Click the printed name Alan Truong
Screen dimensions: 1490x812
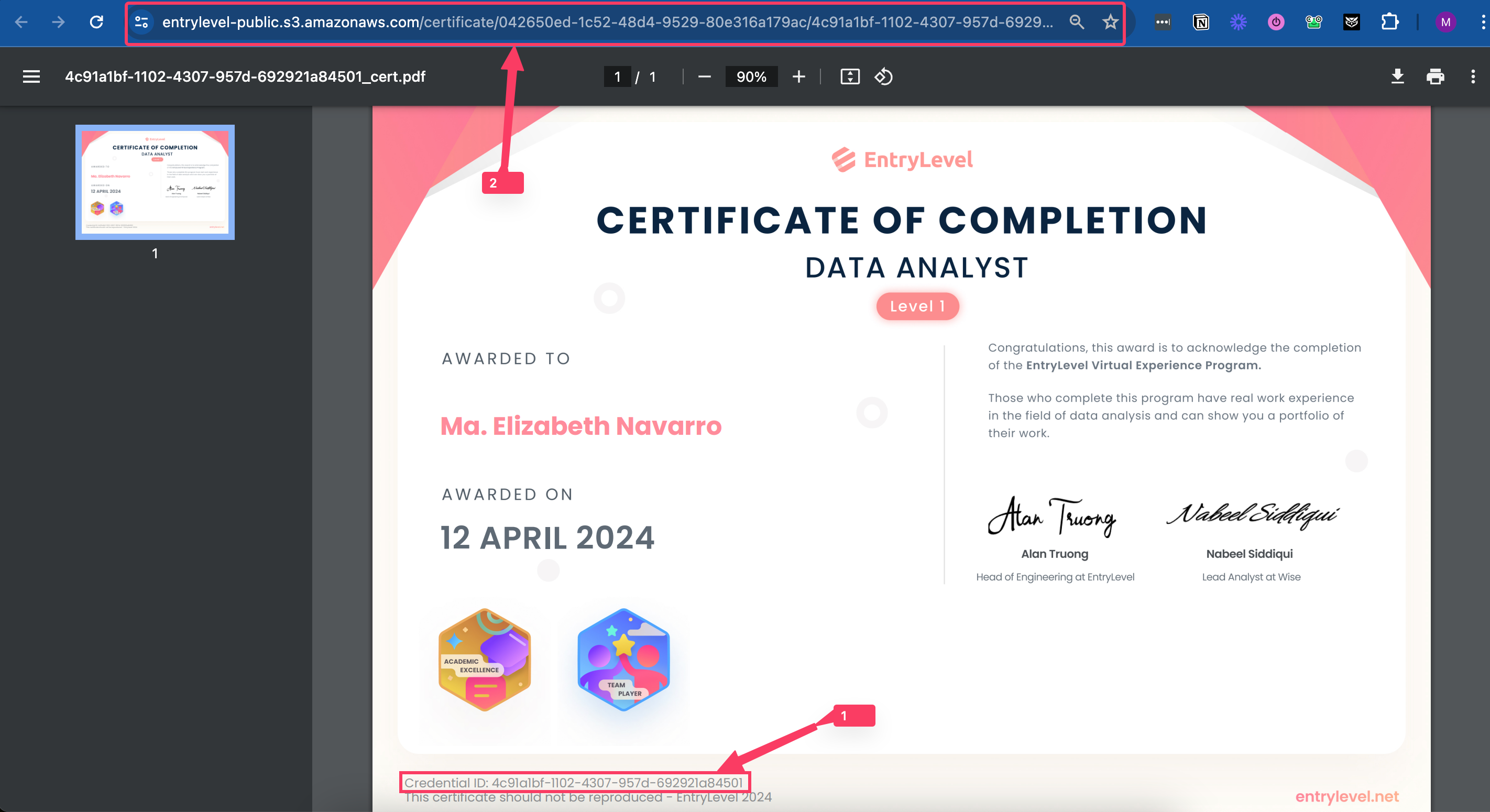tap(1055, 554)
